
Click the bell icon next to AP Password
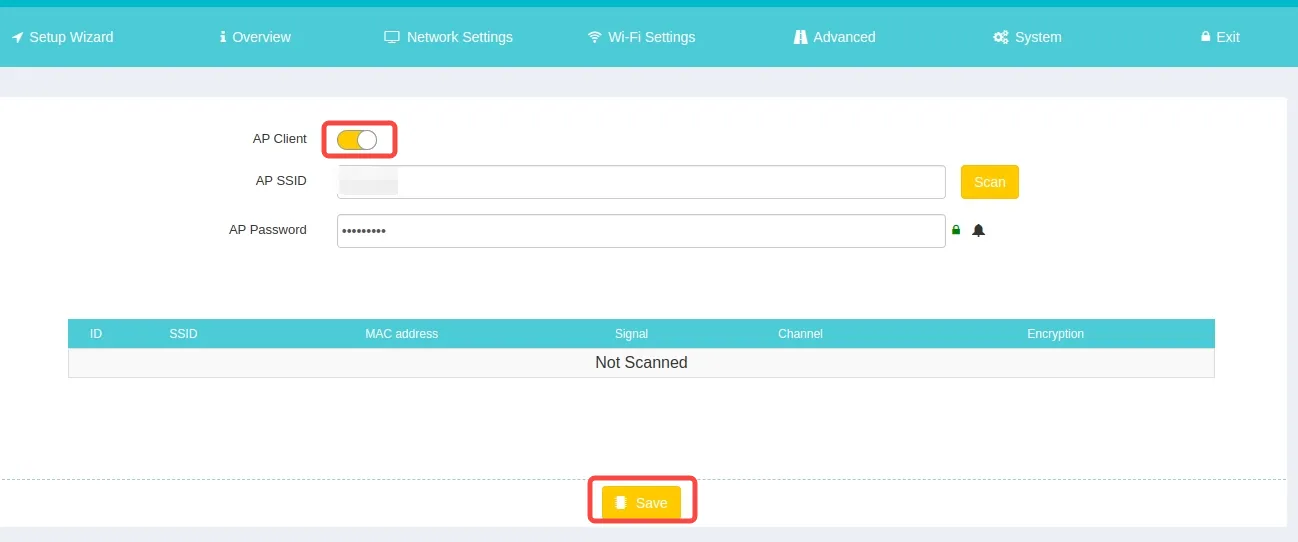pyautogui.click(x=979, y=230)
